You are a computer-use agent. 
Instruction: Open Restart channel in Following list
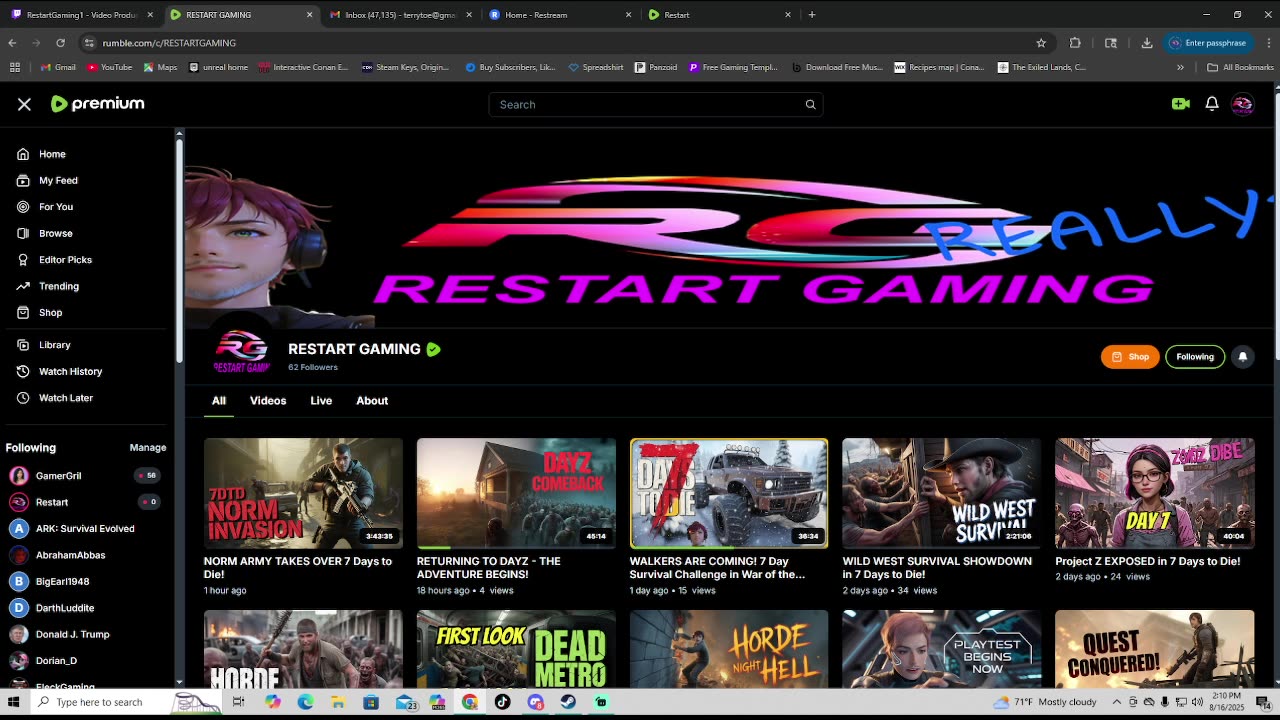(x=51, y=502)
